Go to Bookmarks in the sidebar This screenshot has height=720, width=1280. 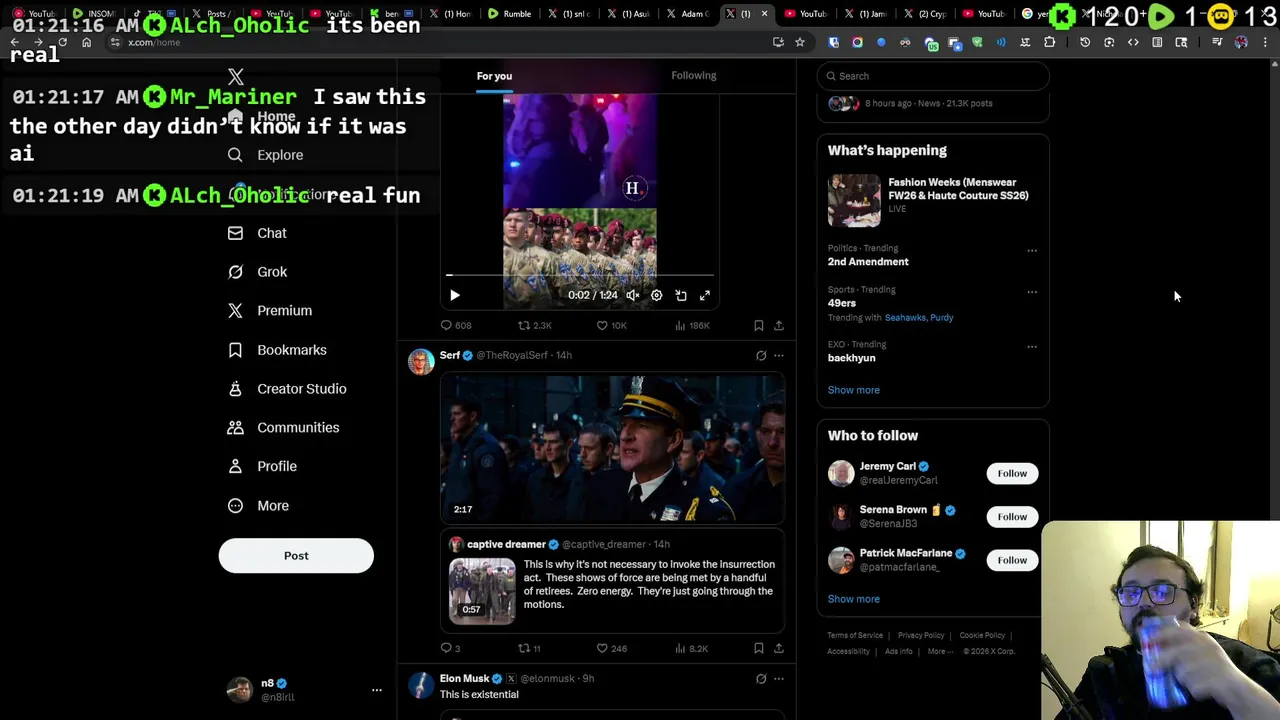coord(277,350)
